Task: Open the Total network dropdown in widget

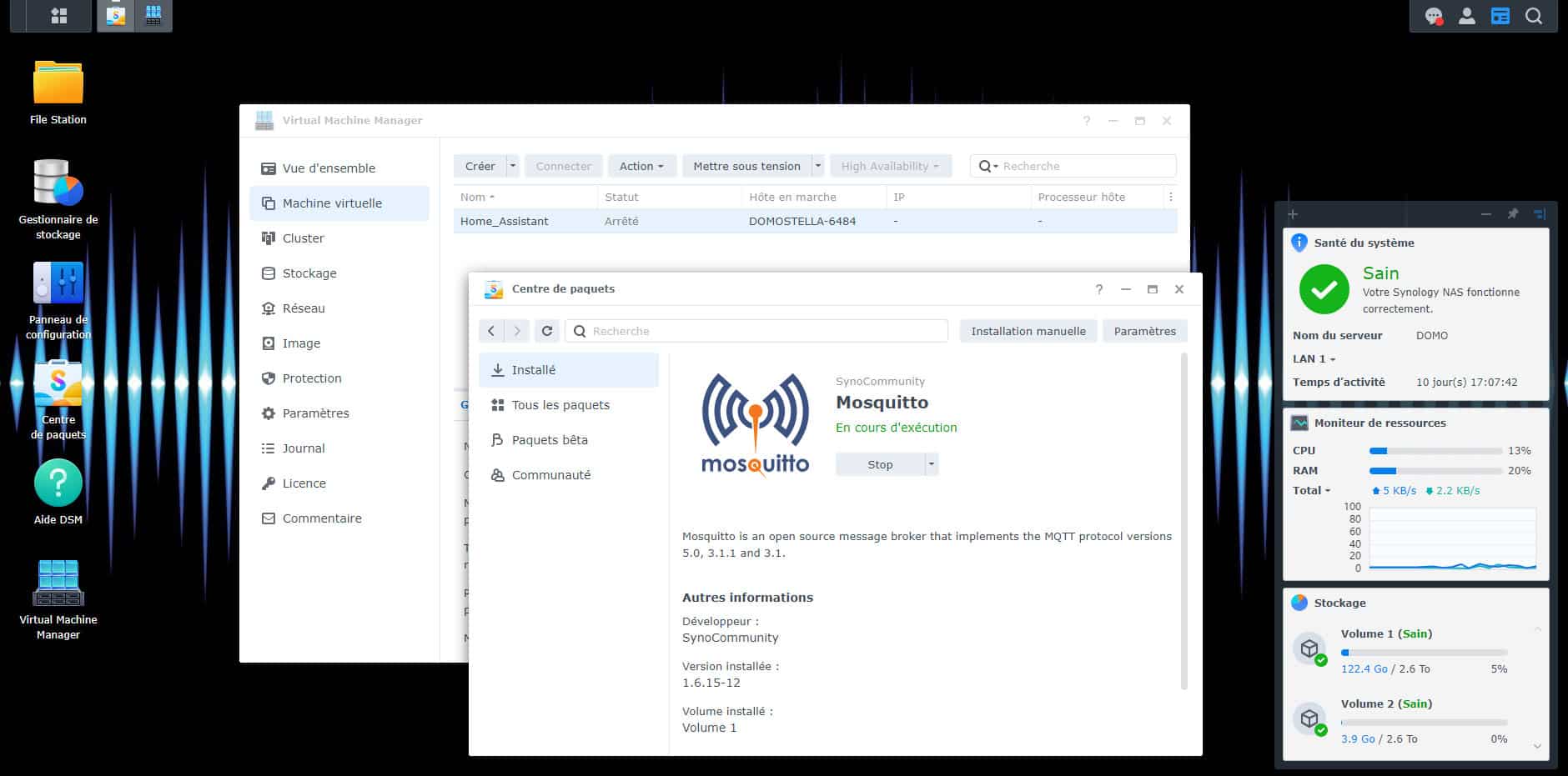Action: (x=1312, y=490)
